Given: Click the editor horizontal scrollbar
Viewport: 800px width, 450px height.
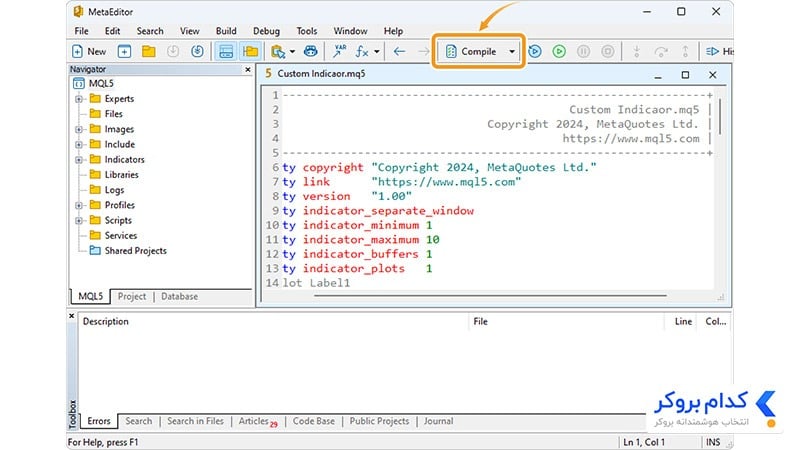Looking at the screenshot, I should (x=490, y=295).
